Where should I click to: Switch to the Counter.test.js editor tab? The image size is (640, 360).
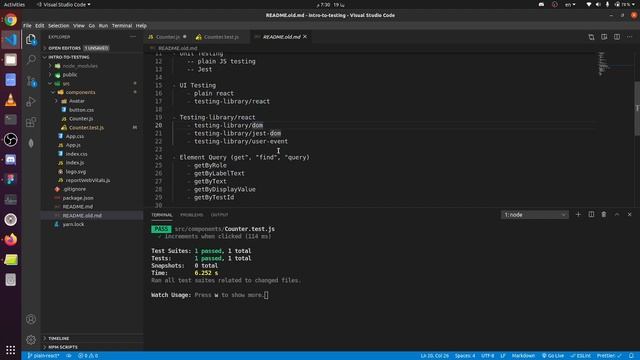221,37
